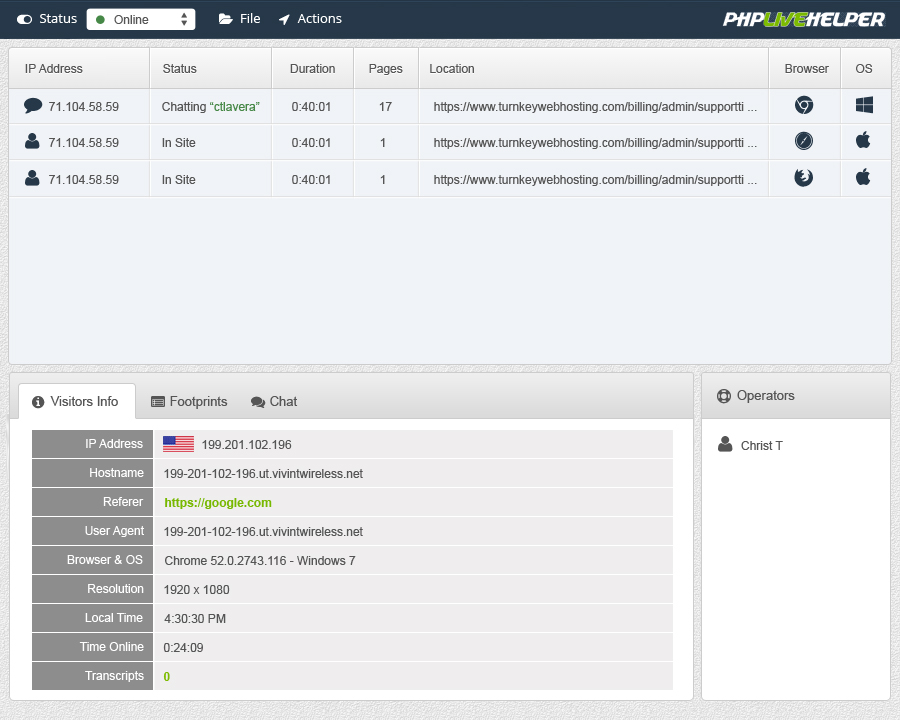
Task: Click the US flag beside 199.201.102.196
Action: click(x=178, y=444)
